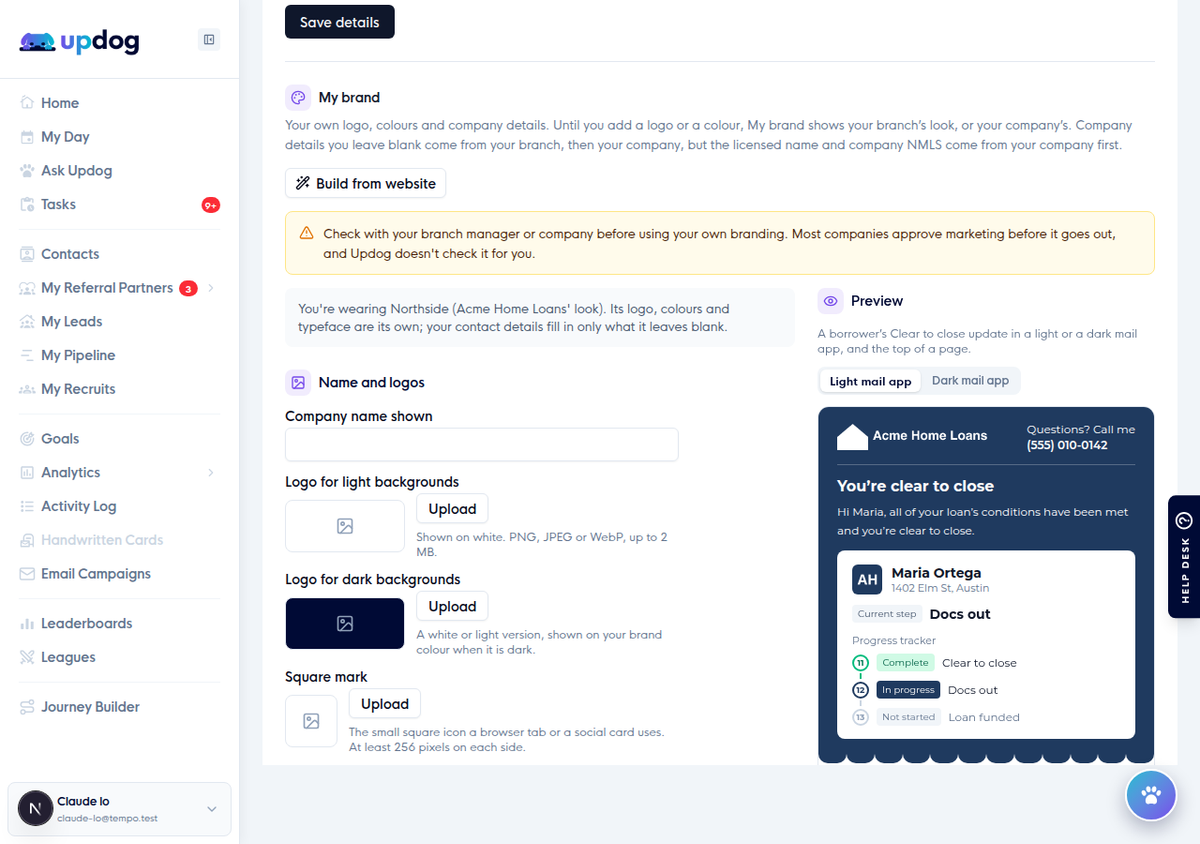Click the Email Campaigns envelope icon

click(27, 574)
